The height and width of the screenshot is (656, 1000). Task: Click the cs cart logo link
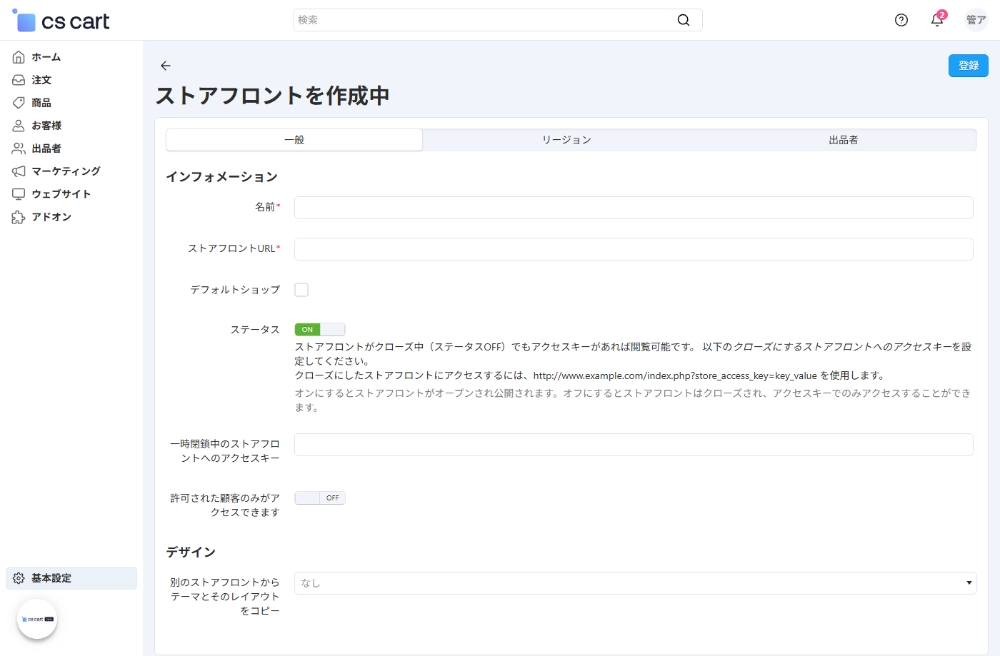[x=60, y=21]
